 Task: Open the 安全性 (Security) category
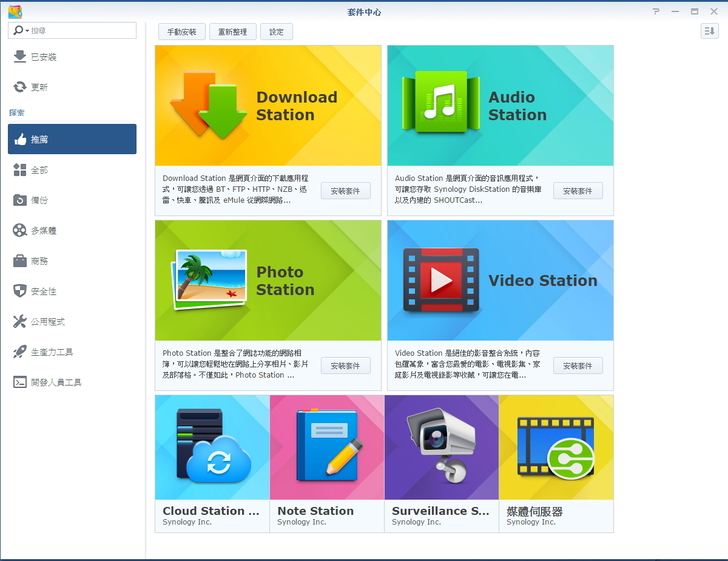point(44,291)
